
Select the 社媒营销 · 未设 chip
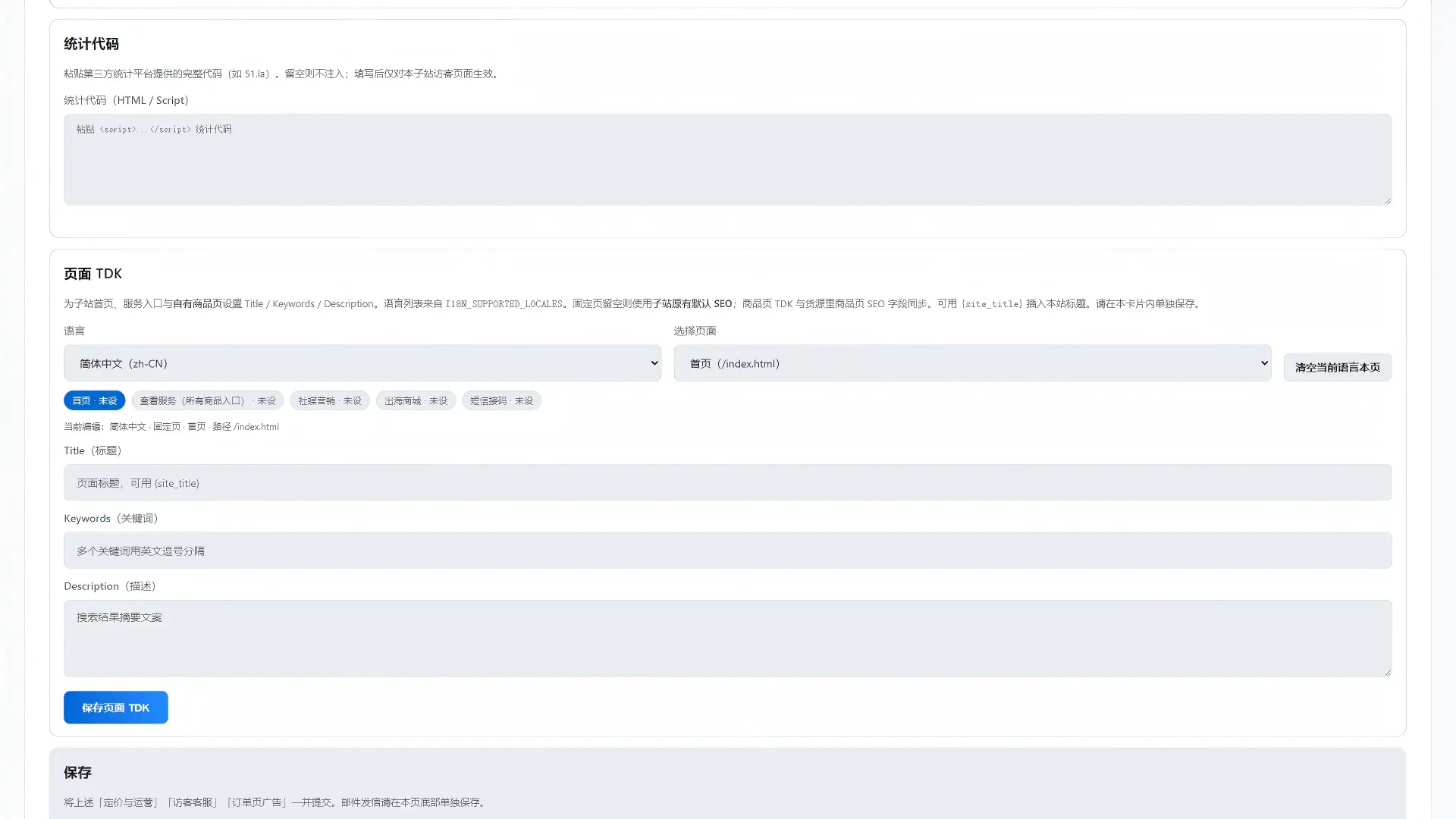pos(330,400)
